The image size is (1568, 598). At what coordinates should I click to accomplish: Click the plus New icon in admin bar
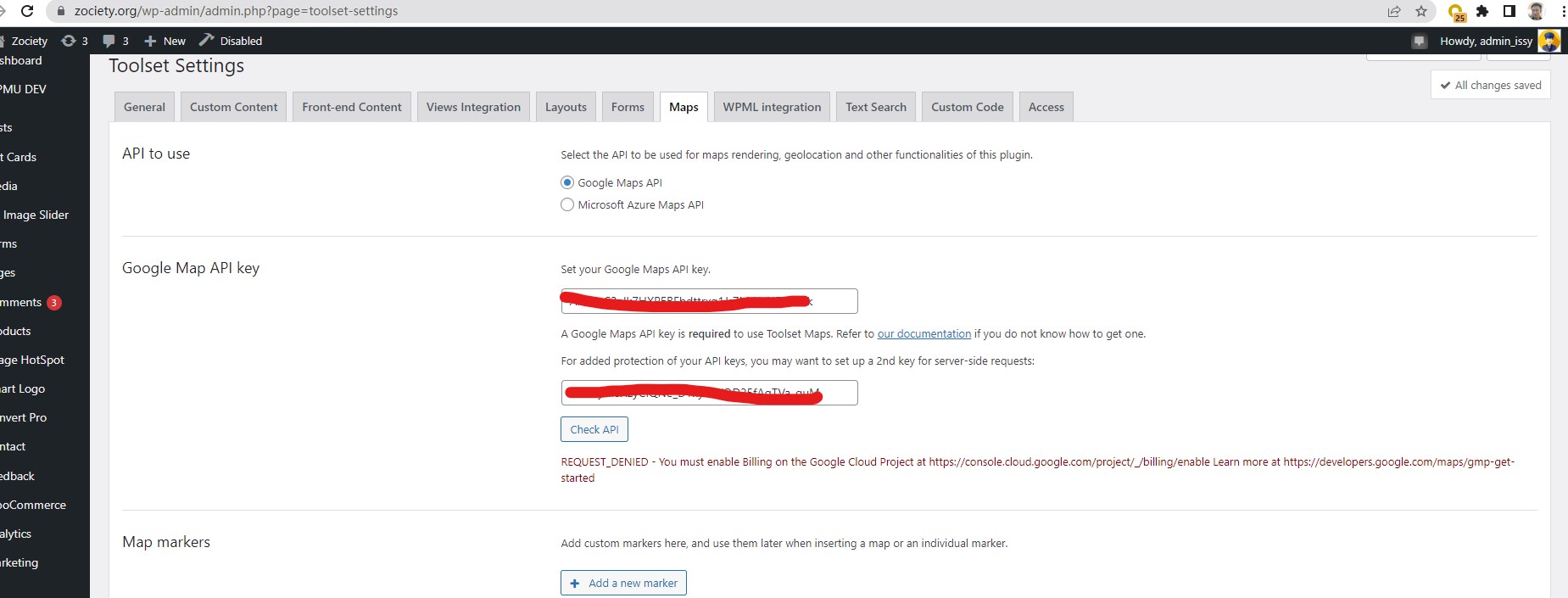coord(165,41)
